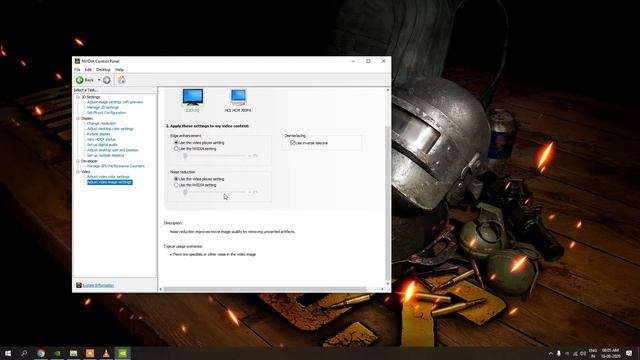Collapse the Display tree group

click(78, 118)
